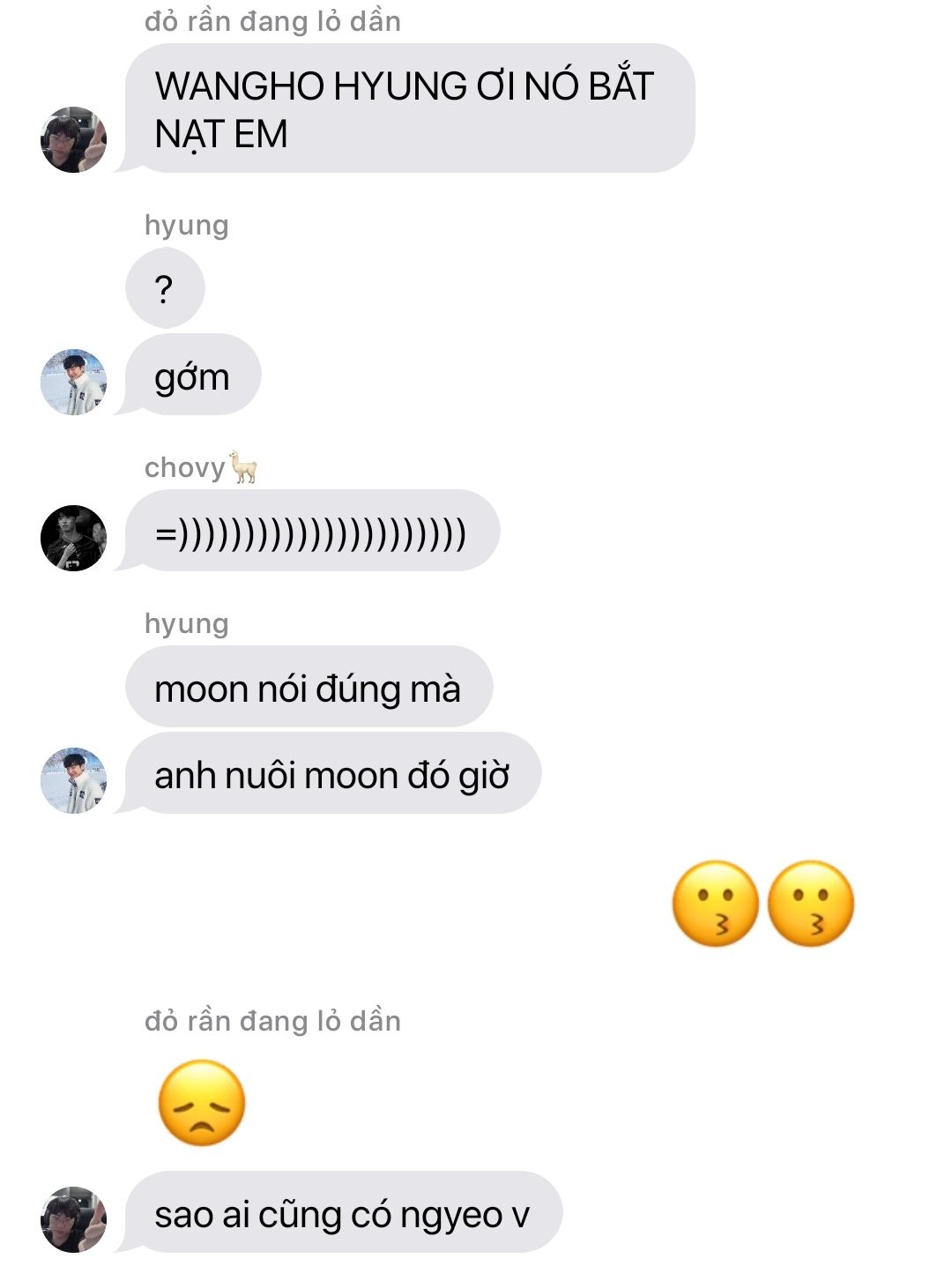Tap avatar next to 'sao ai cũng có ngyeo v'
This screenshot has height=1281, width=952.
(x=73, y=1219)
